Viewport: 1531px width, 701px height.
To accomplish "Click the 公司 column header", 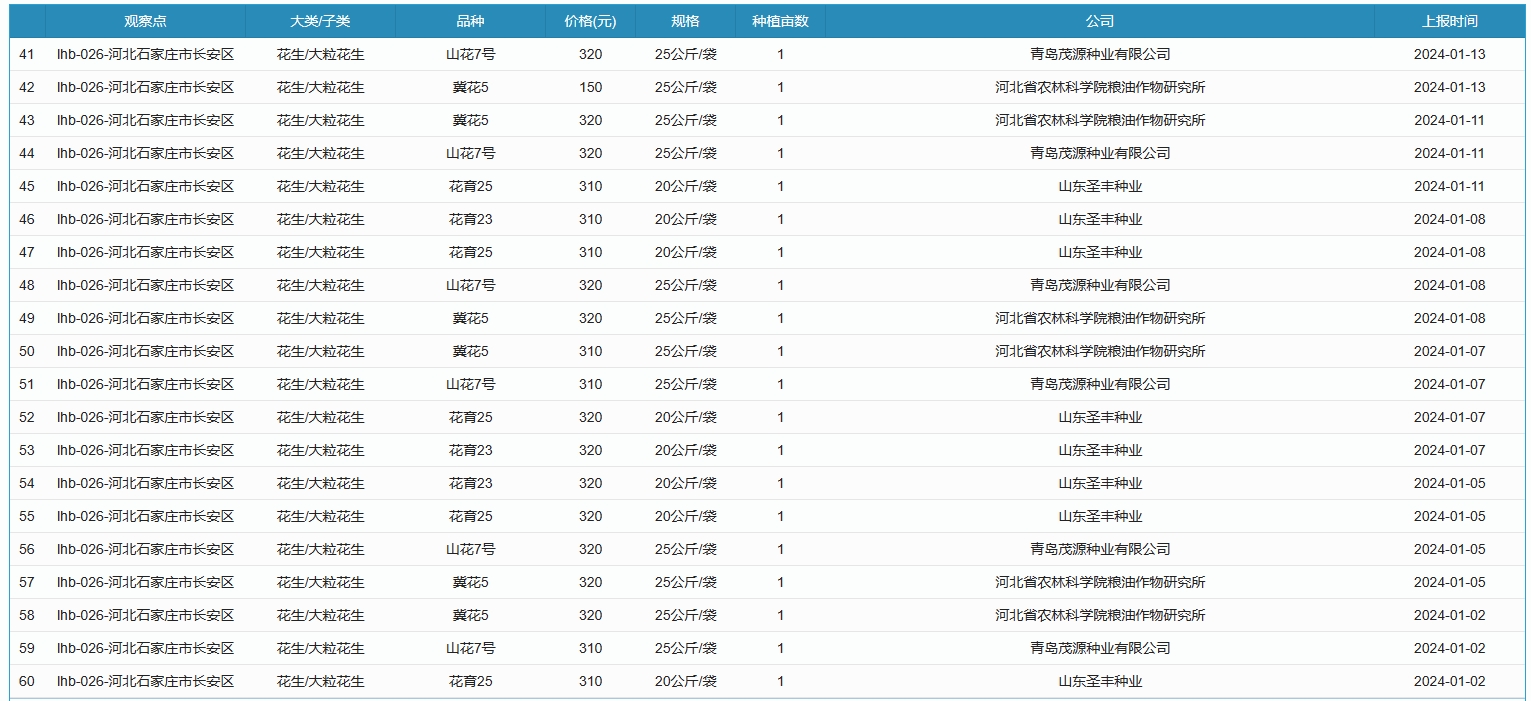I will (x=1100, y=21).
